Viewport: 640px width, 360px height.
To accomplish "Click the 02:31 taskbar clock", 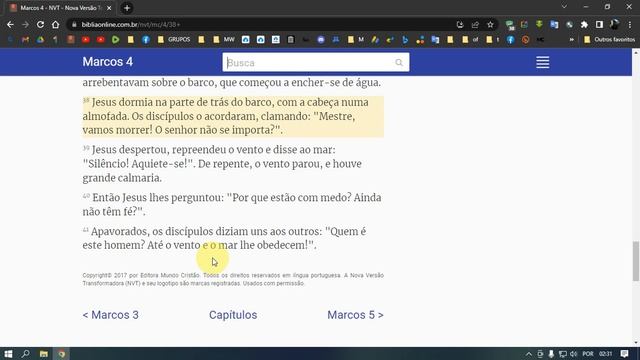I will (605, 353).
